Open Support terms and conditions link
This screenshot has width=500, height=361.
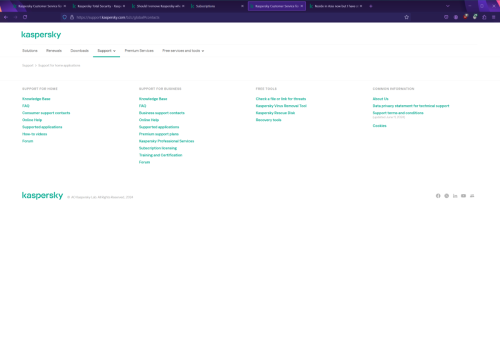tap(398, 113)
